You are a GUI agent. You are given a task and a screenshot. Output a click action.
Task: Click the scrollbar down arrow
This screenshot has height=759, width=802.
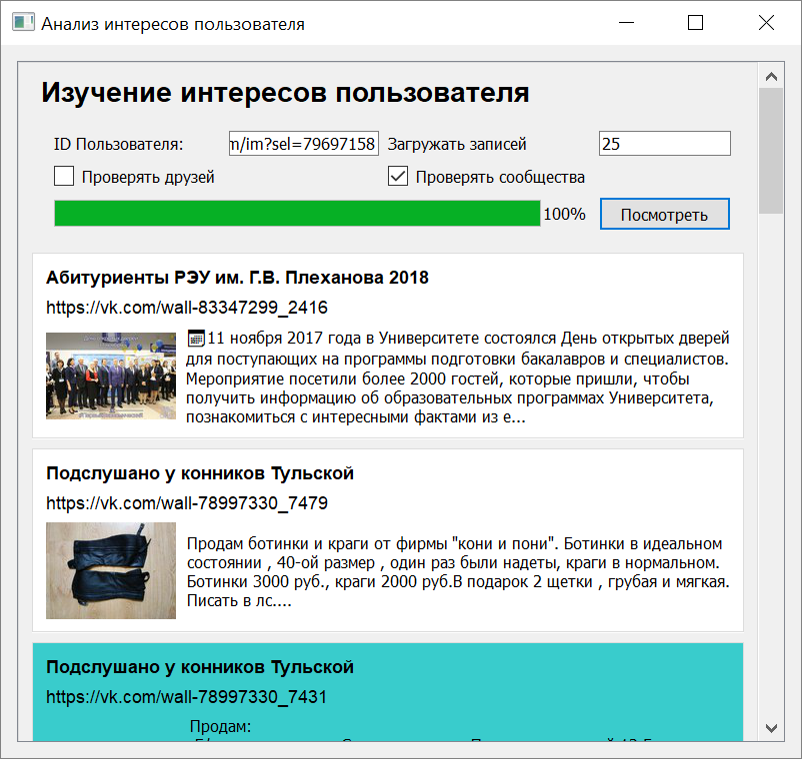769,728
